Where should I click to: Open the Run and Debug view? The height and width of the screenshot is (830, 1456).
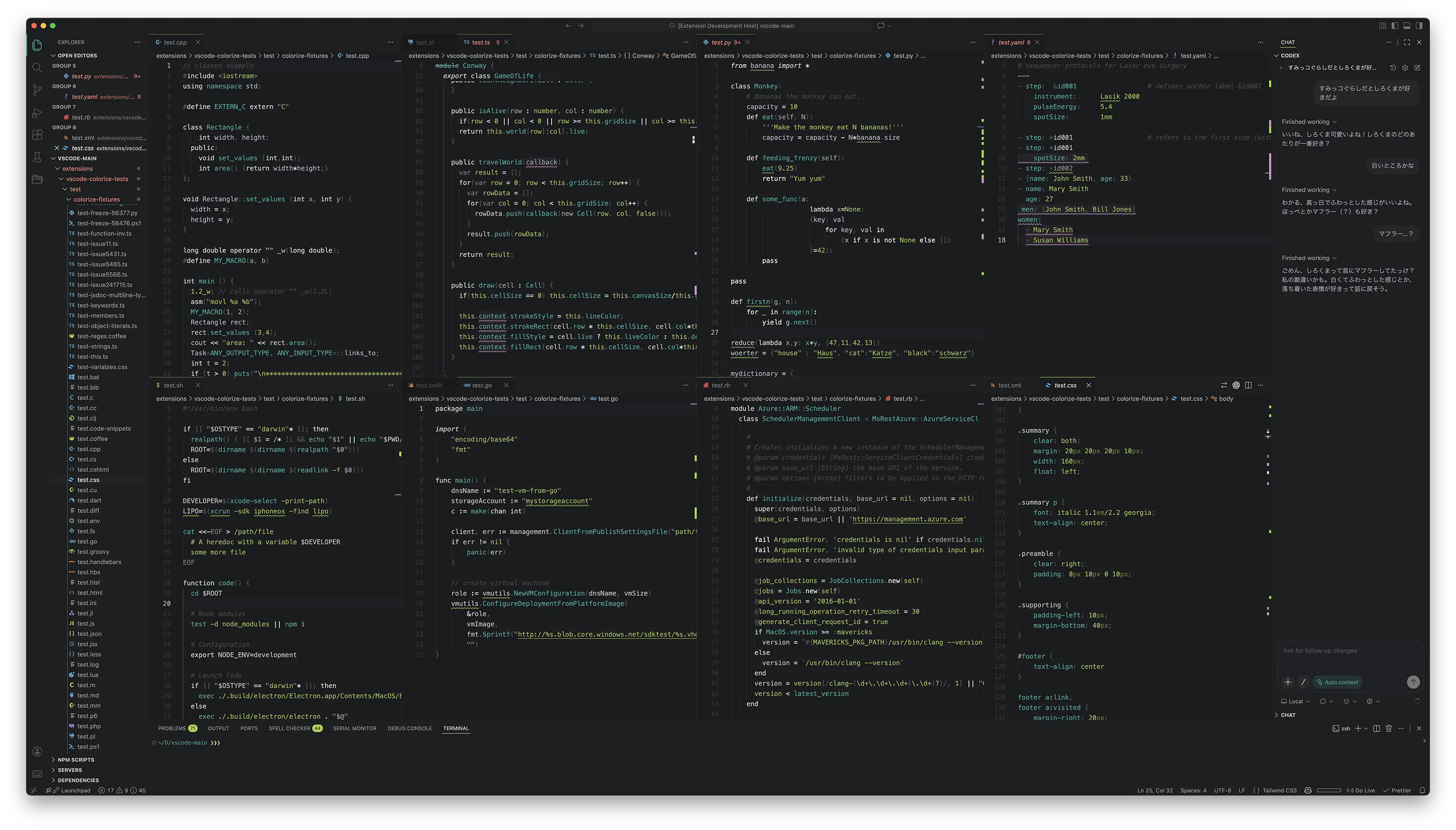37,113
